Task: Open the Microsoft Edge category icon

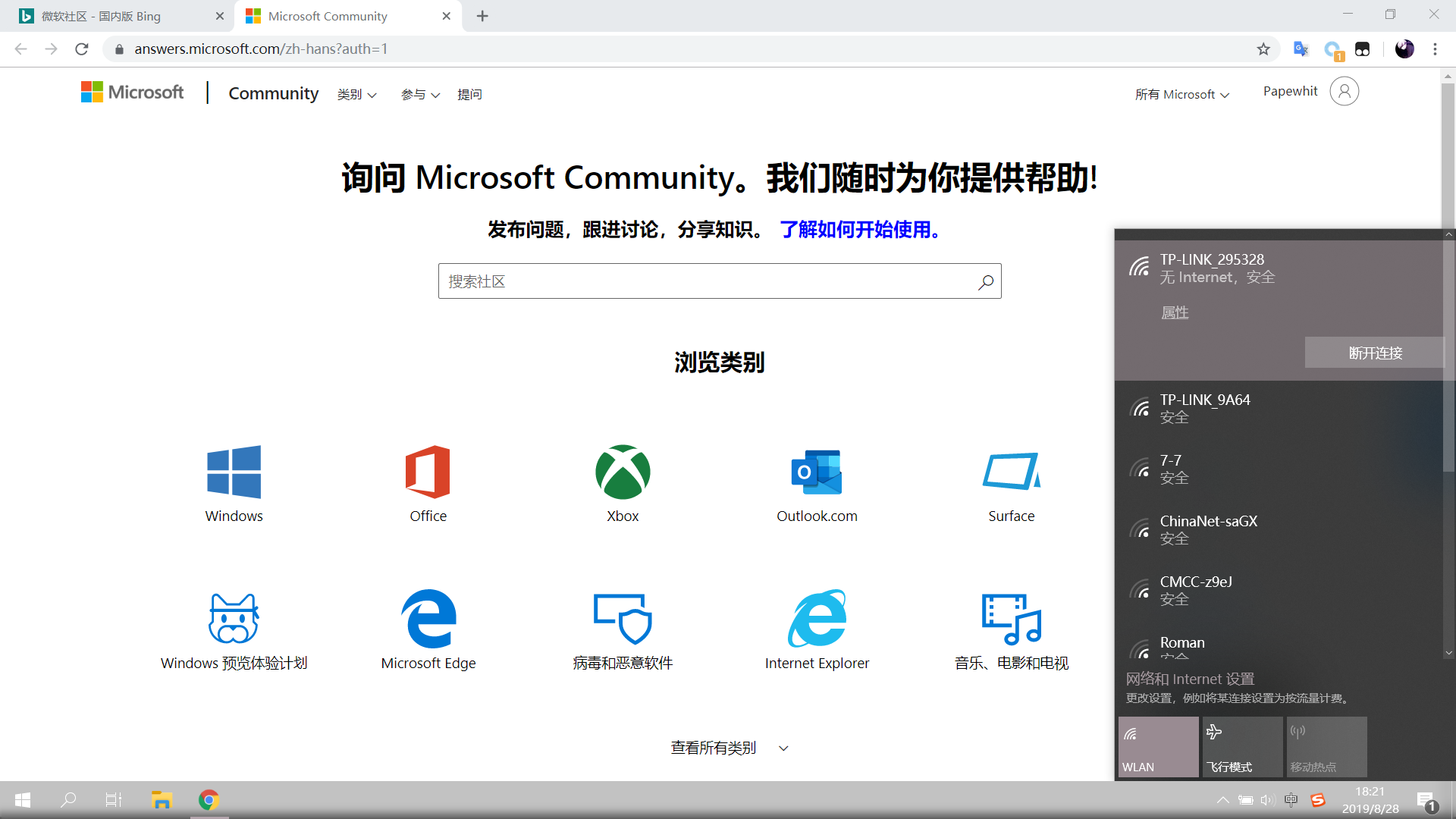Action: pyautogui.click(x=428, y=618)
